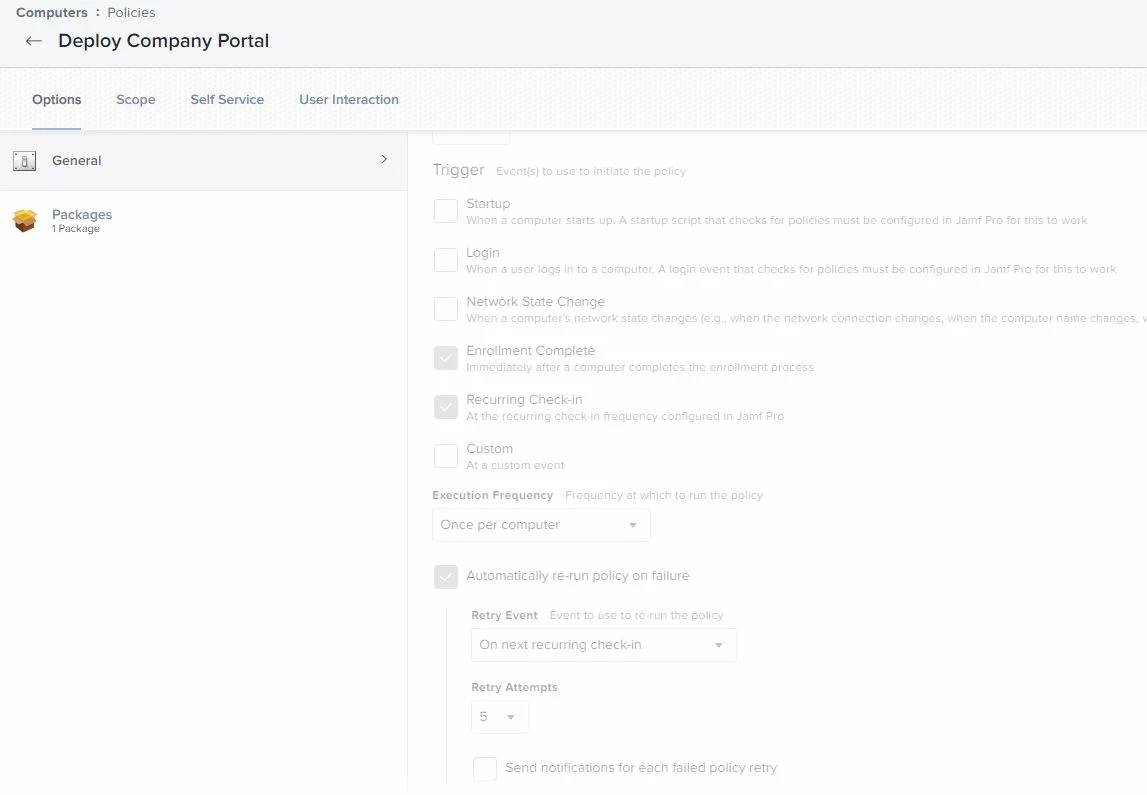Click the Packages box icon in sidebar
The image size is (1147, 795).
[25, 220]
